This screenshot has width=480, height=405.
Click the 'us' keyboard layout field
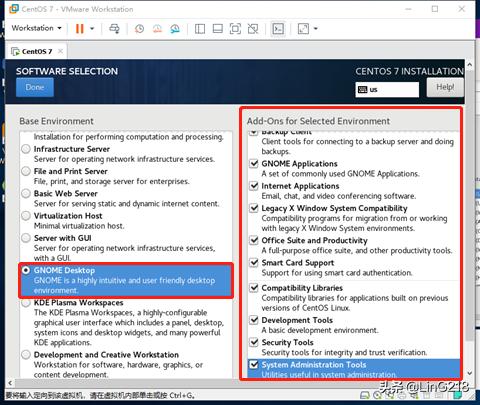387,89
